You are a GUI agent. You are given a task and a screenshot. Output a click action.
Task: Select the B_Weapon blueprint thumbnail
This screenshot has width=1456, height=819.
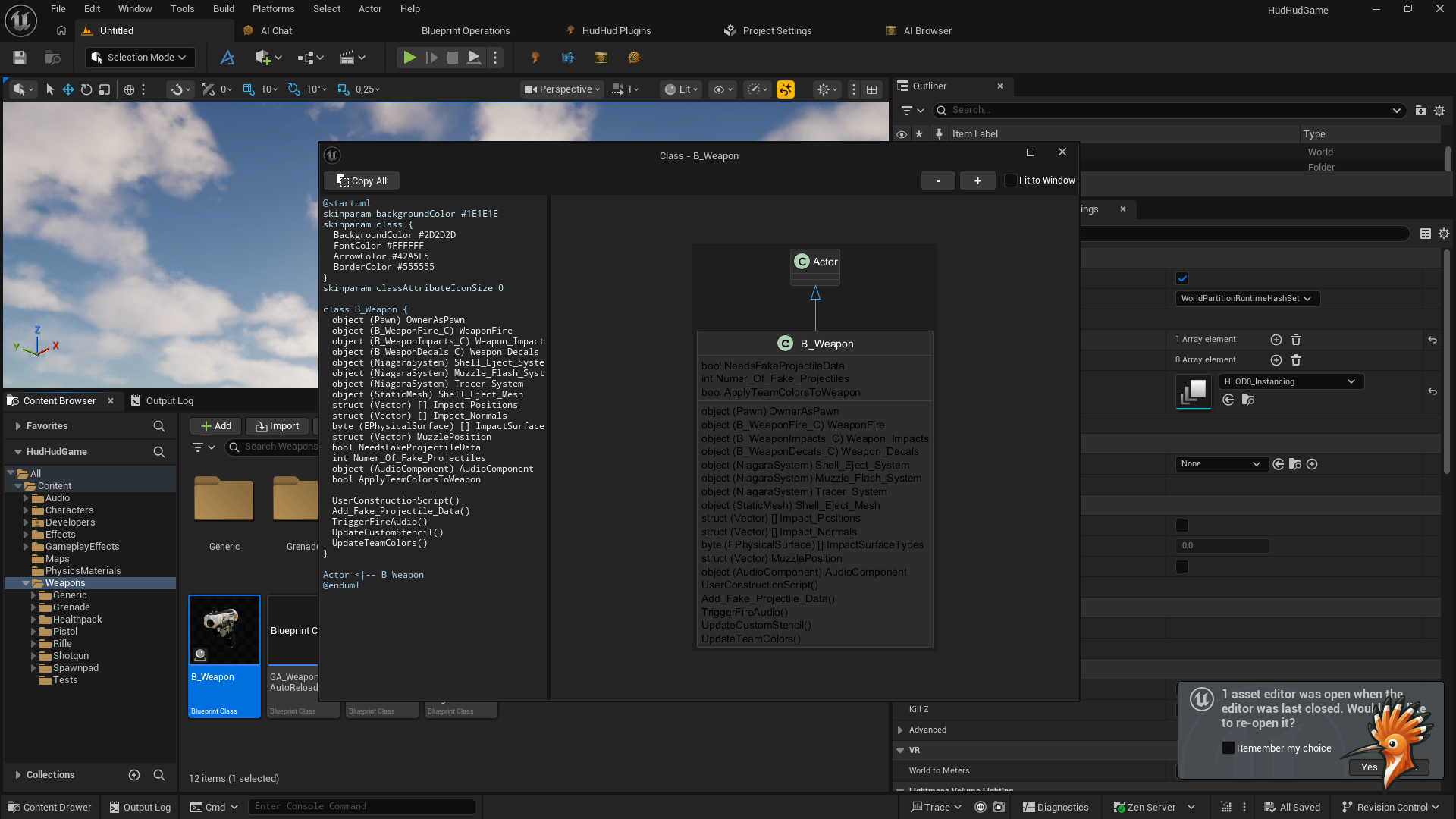[x=224, y=630]
